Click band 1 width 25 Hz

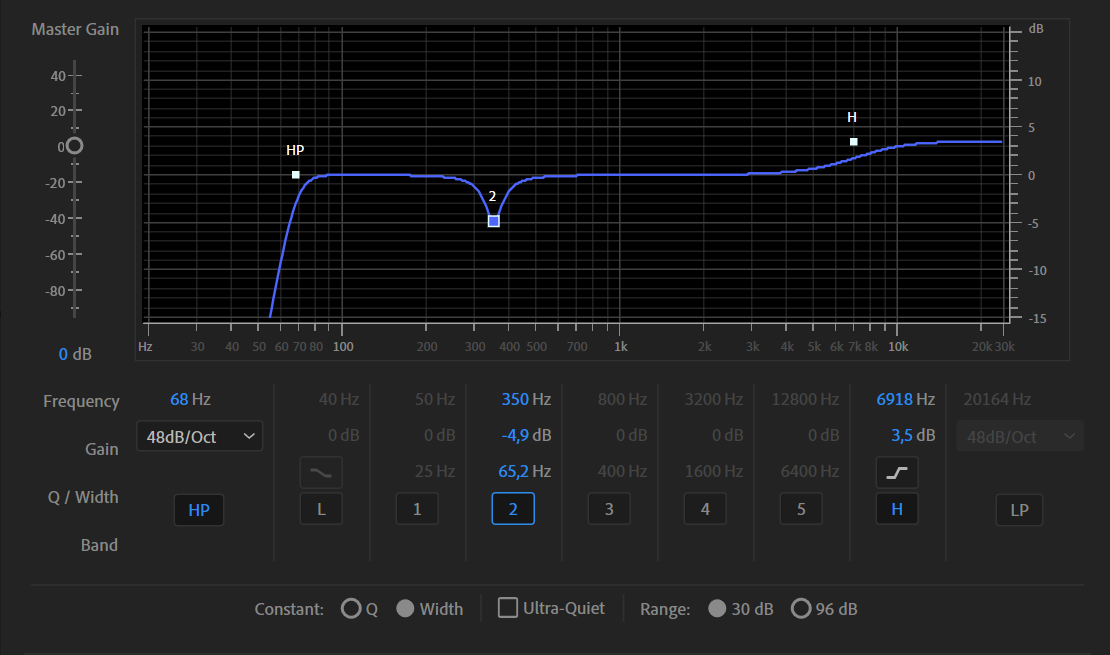[x=435, y=472]
